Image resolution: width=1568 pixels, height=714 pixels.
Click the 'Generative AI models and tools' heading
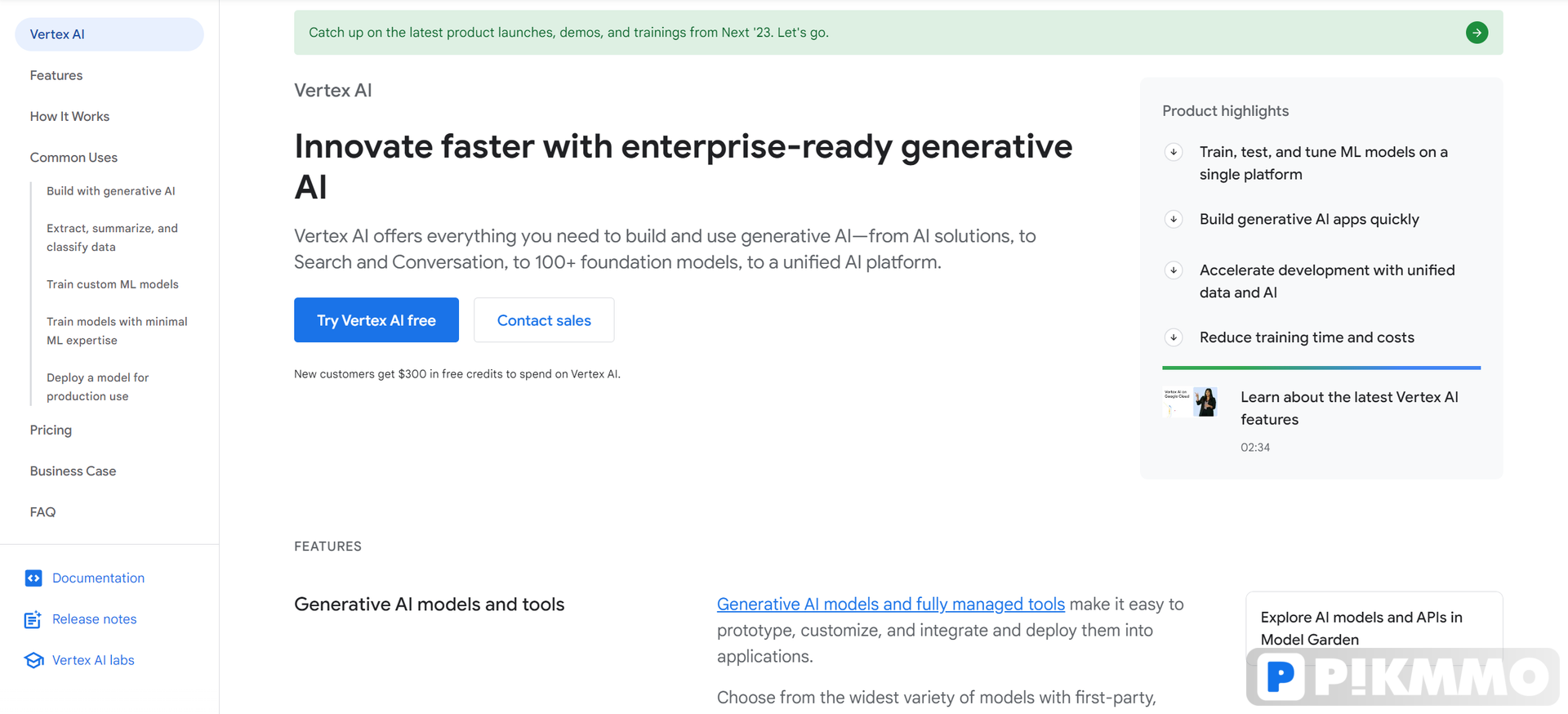[x=429, y=605]
